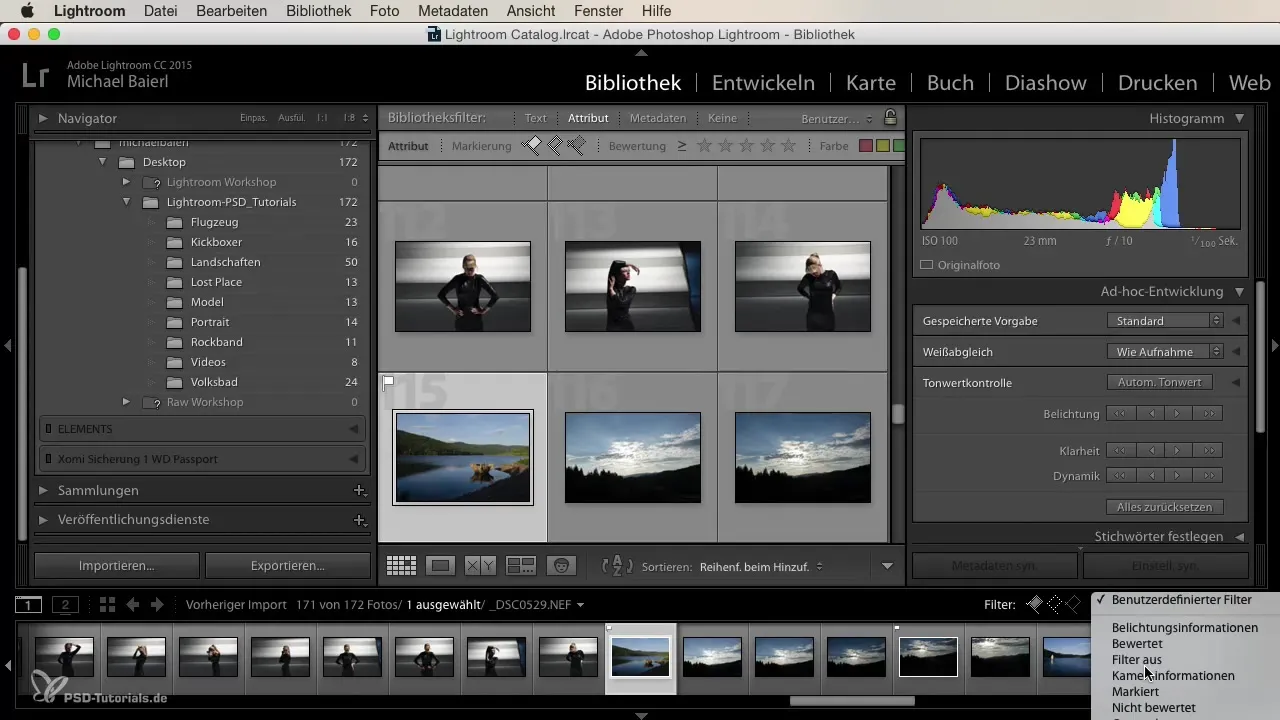Viewport: 1280px width, 720px height.
Task: Add a publish service with plus icon
Action: click(x=359, y=520)
